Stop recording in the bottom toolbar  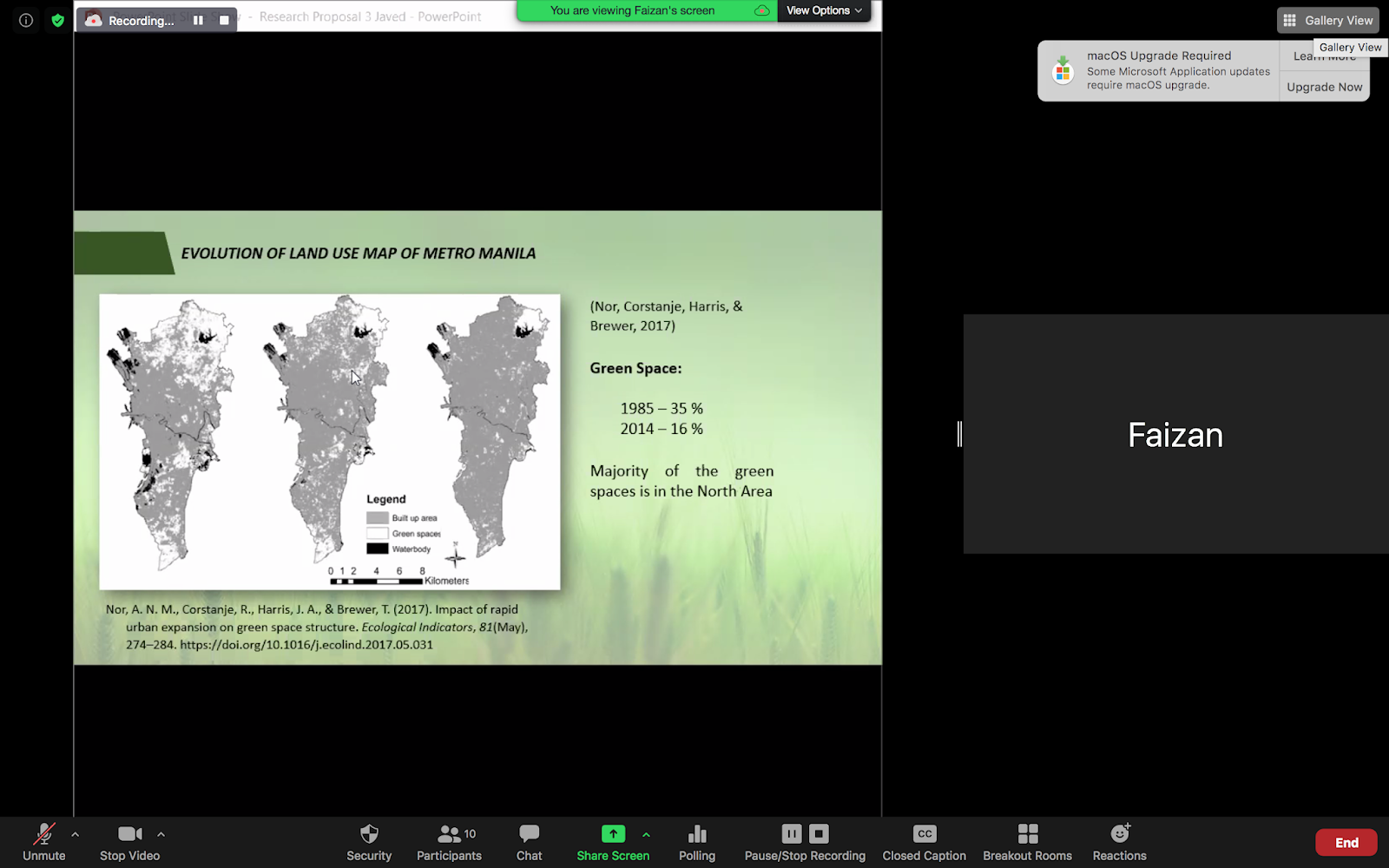[x=819, y=834]
